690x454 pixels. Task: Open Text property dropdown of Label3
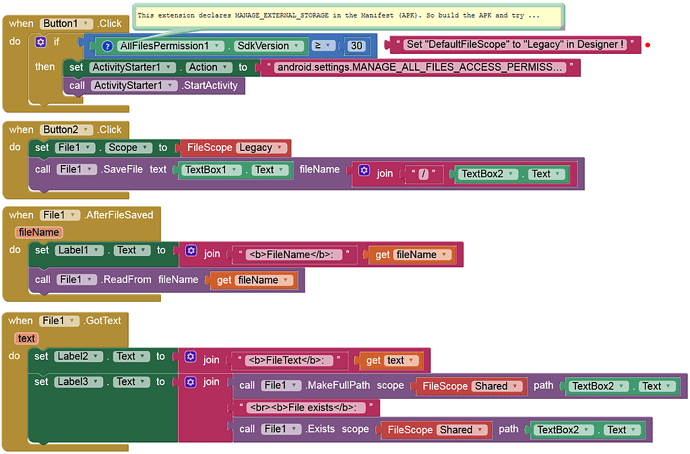click(131, 382)
